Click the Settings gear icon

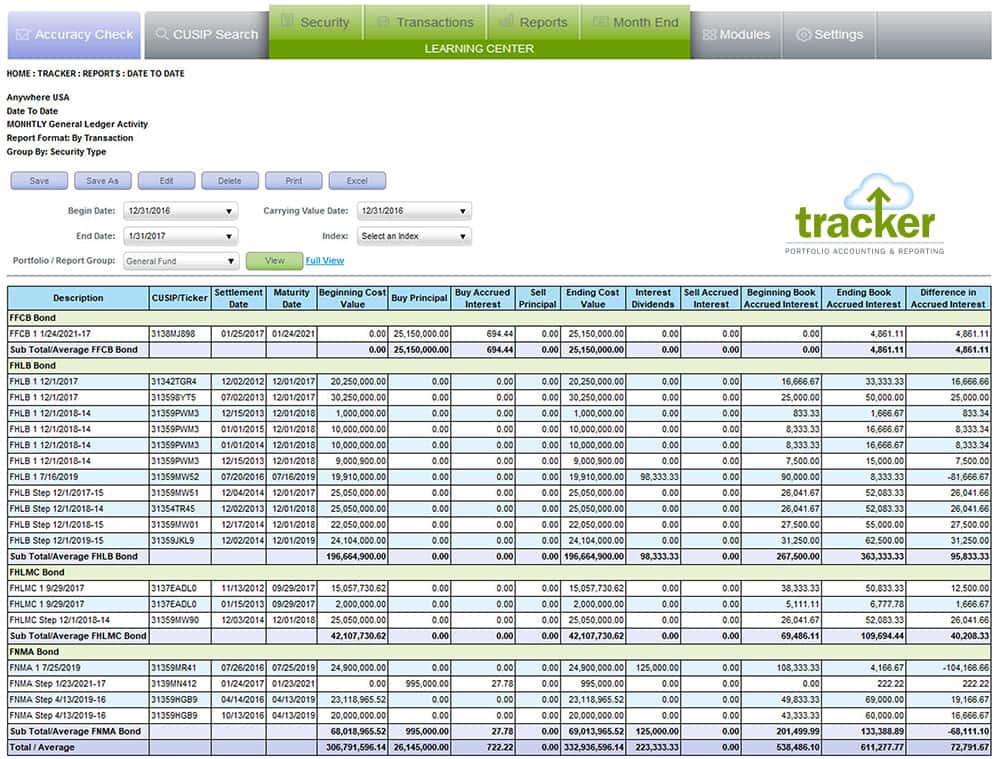[803, 34]
